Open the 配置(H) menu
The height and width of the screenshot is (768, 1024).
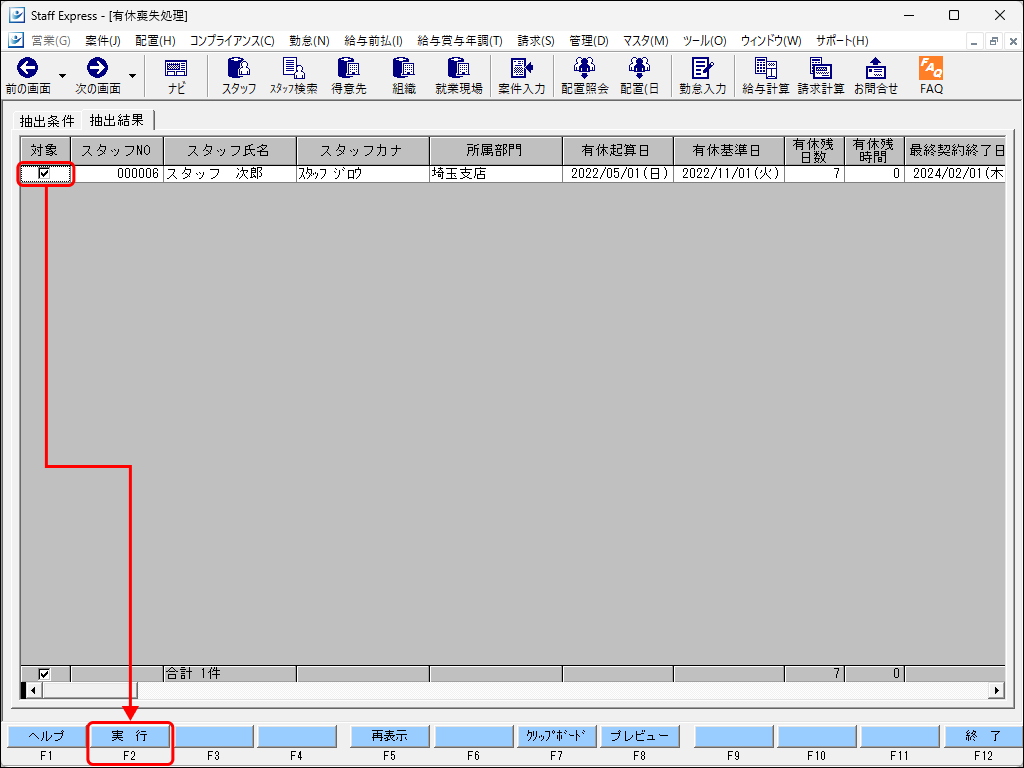tap(155, 40)
